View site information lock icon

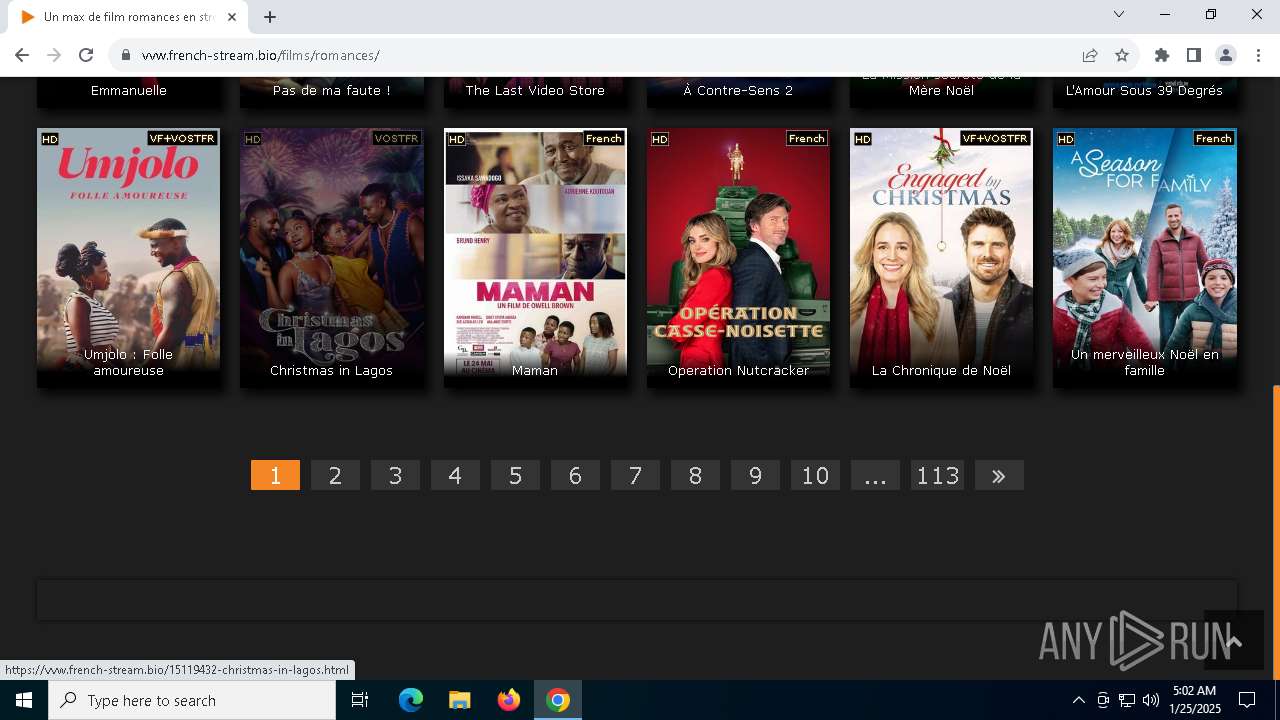click(x=126, y=55)
